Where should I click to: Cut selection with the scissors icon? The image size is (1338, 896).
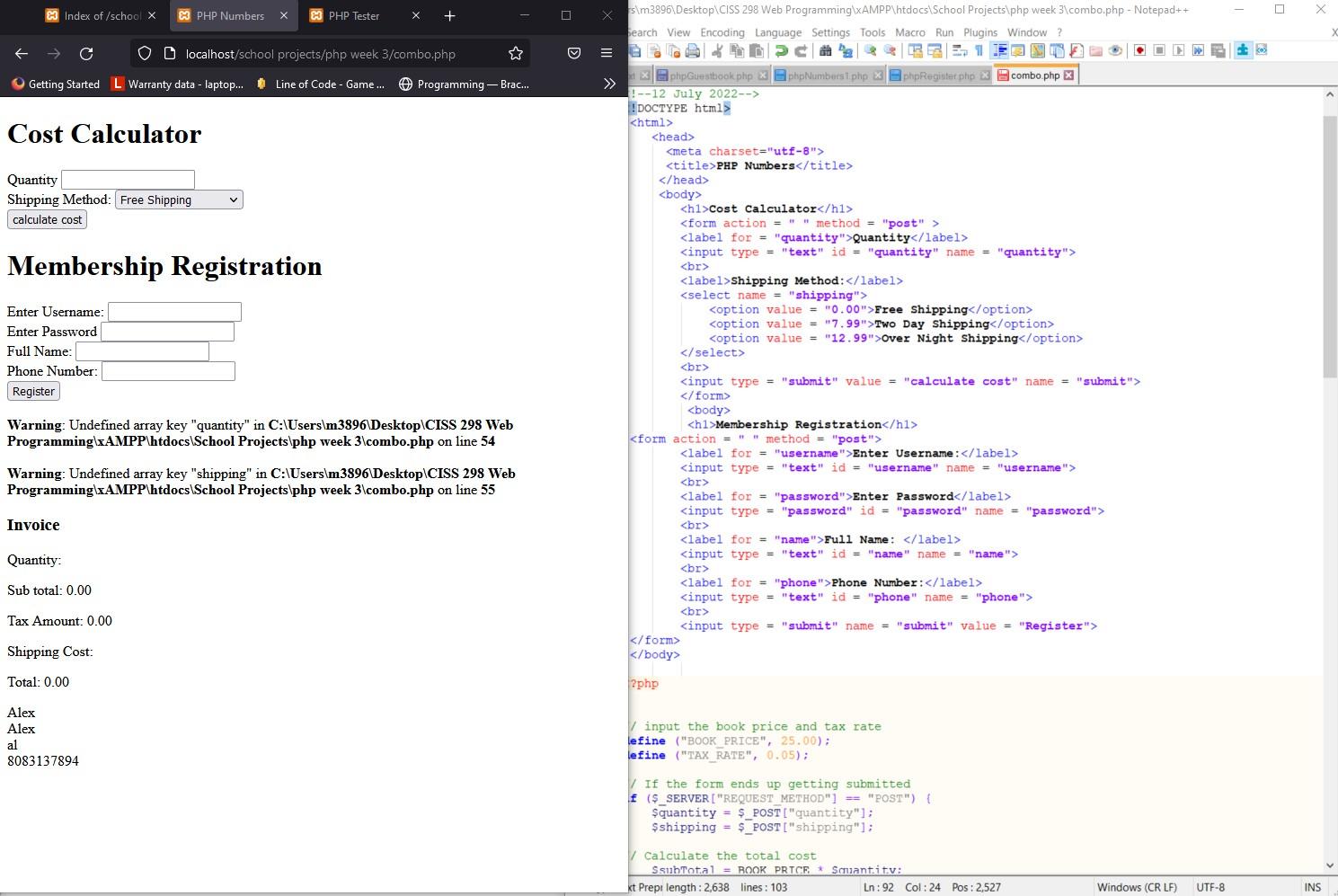click(717, 51)
